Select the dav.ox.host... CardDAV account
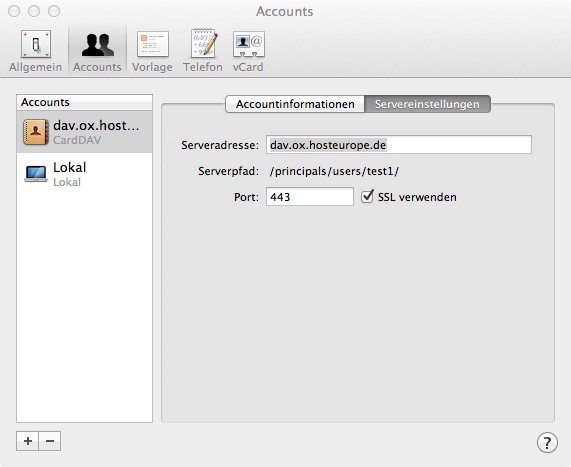Viewport: 571px width, 467px height. (x=84, y=132)
